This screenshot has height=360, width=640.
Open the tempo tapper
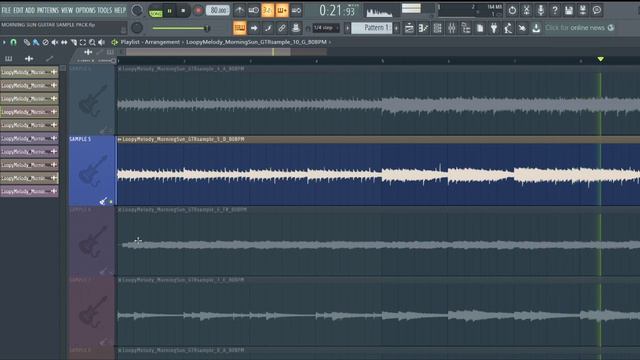pyautogui.click(x=508, y=28)
